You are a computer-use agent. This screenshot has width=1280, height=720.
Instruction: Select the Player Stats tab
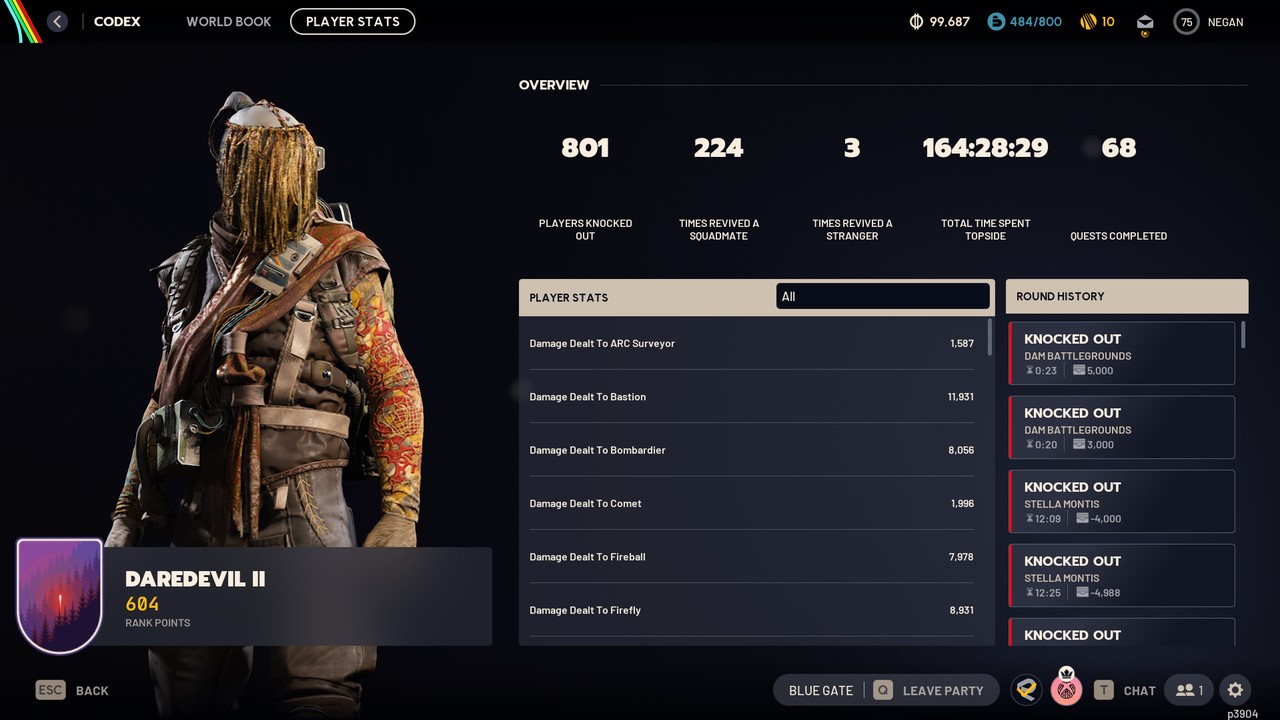pos(353,21)
